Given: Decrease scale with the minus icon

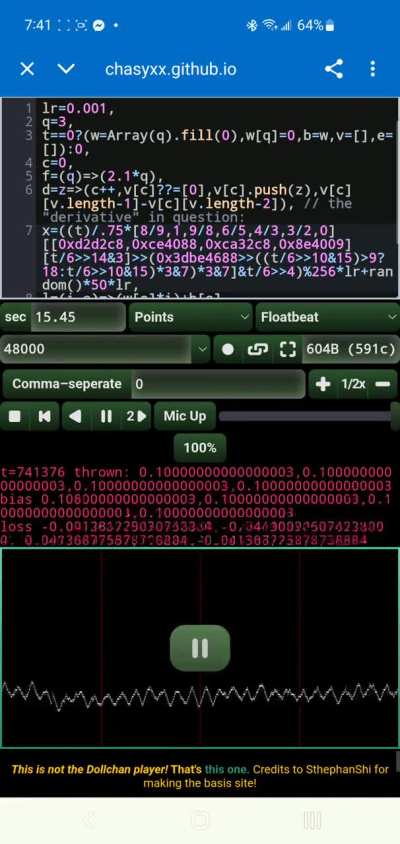Looking at the screenshot, I should (x=382, y=384).
